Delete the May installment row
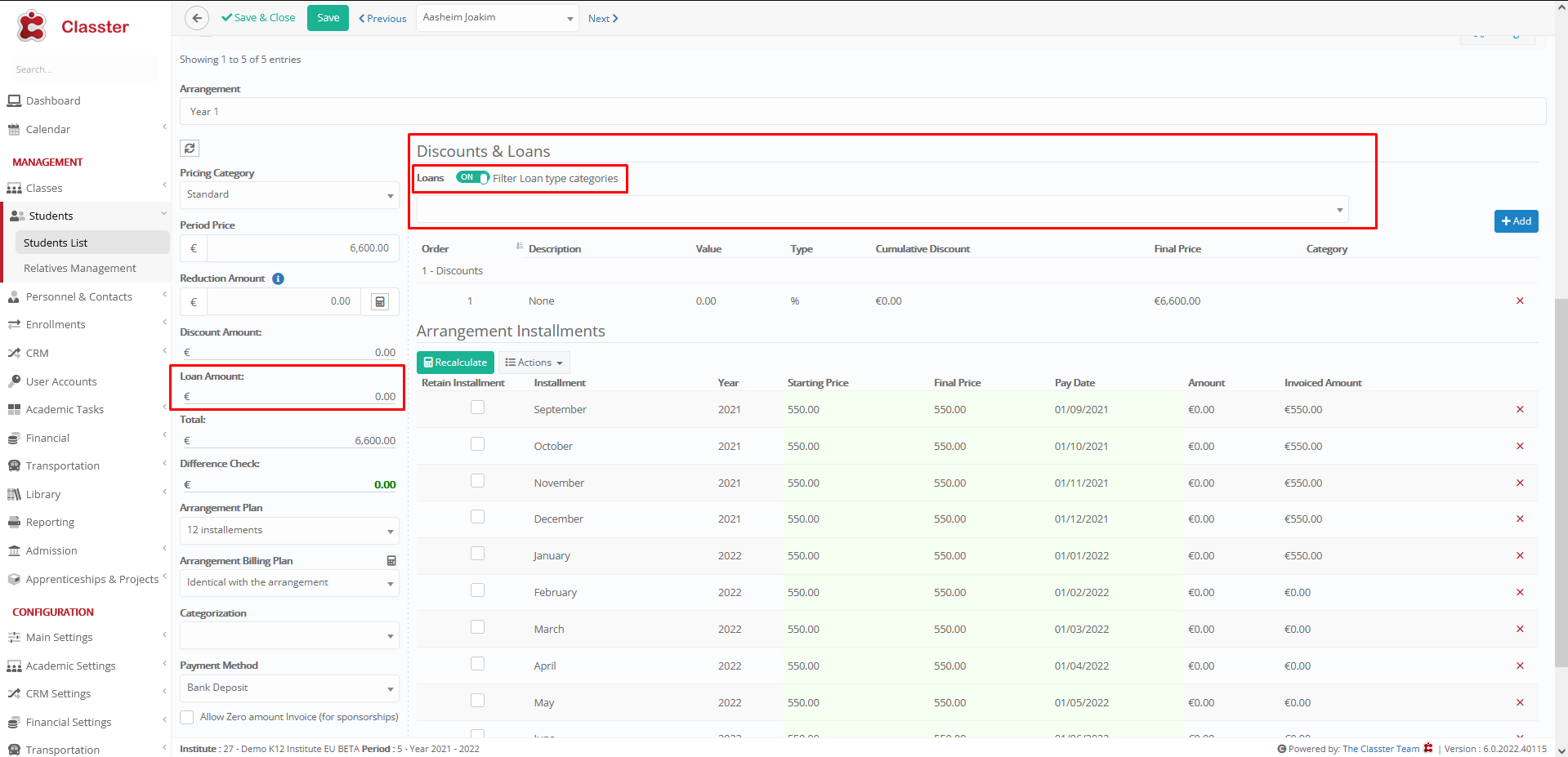Image resolution: width=1568 pixels, height=757 pixels. coord(1520,702)
